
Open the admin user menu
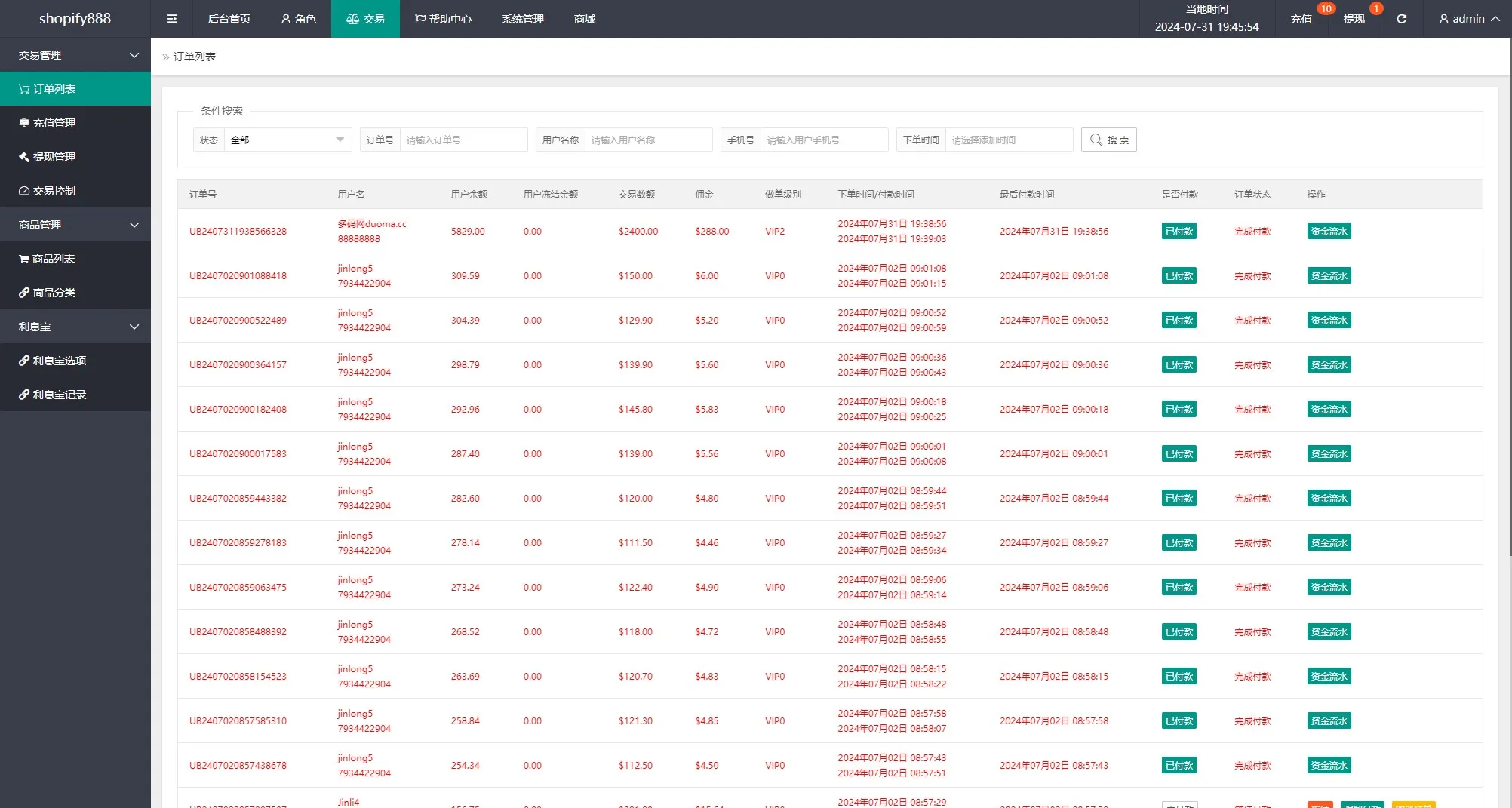(1468, 19)
